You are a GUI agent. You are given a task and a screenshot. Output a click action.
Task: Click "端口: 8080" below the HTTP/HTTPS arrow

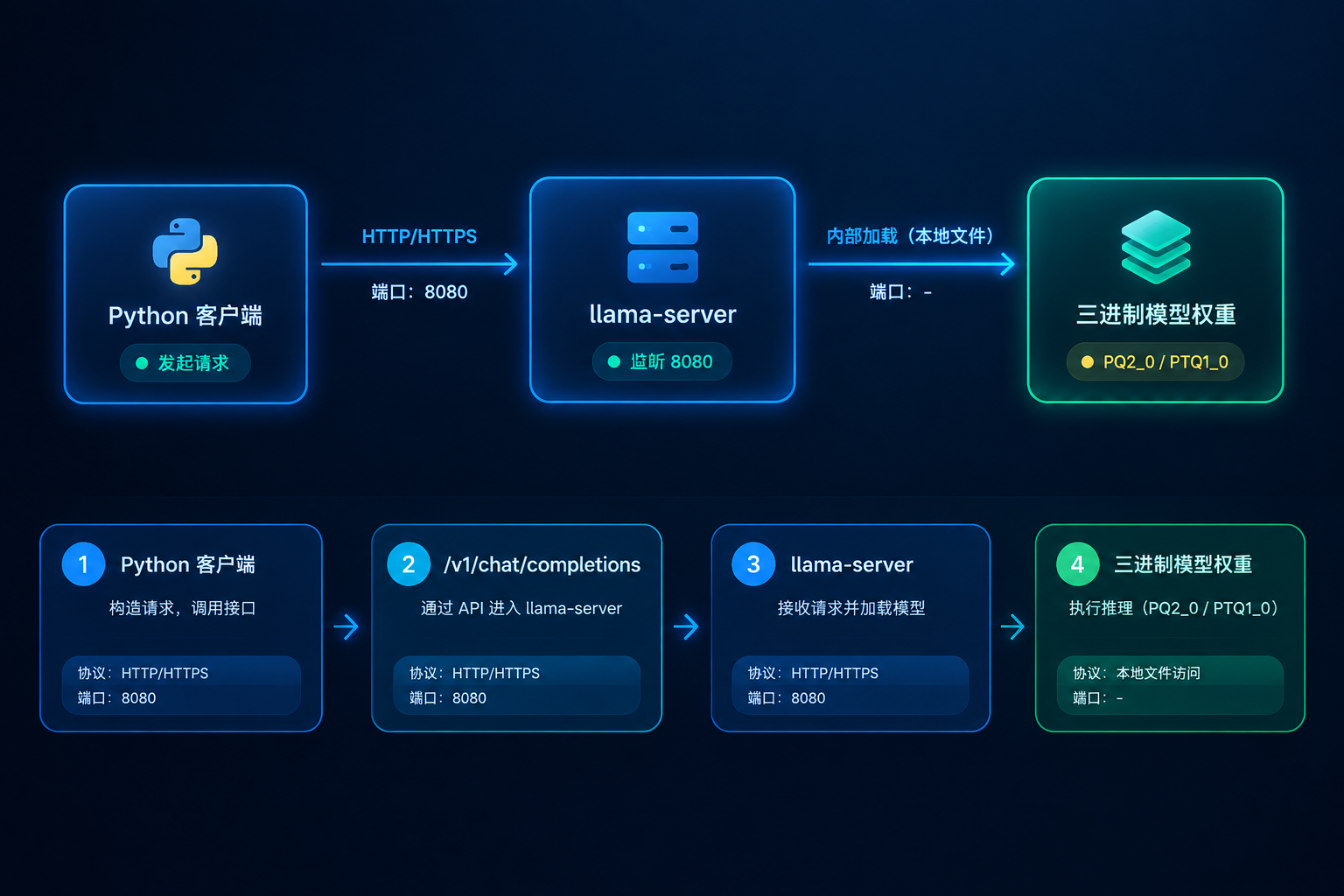(x=419, y=292)
